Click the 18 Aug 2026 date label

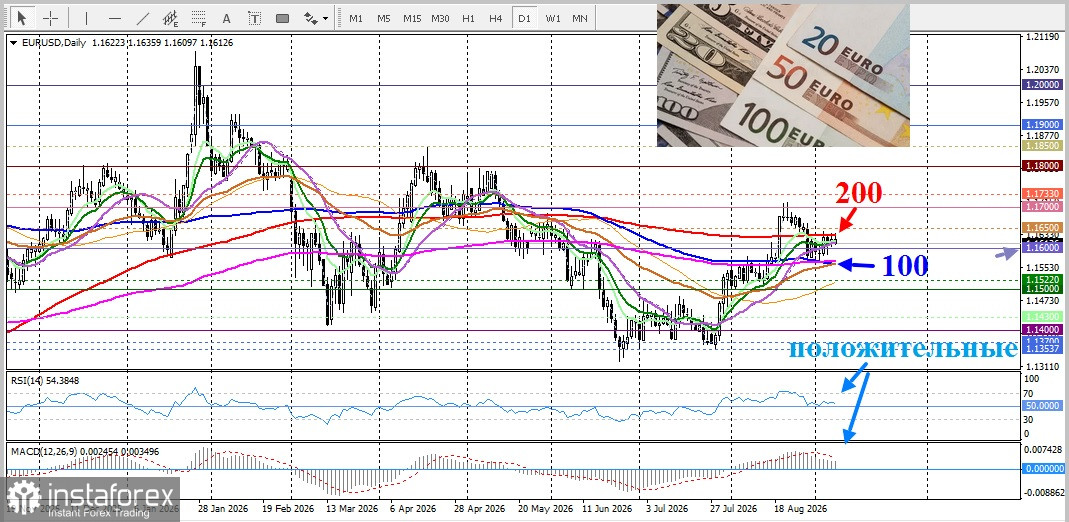coord(802,508)
